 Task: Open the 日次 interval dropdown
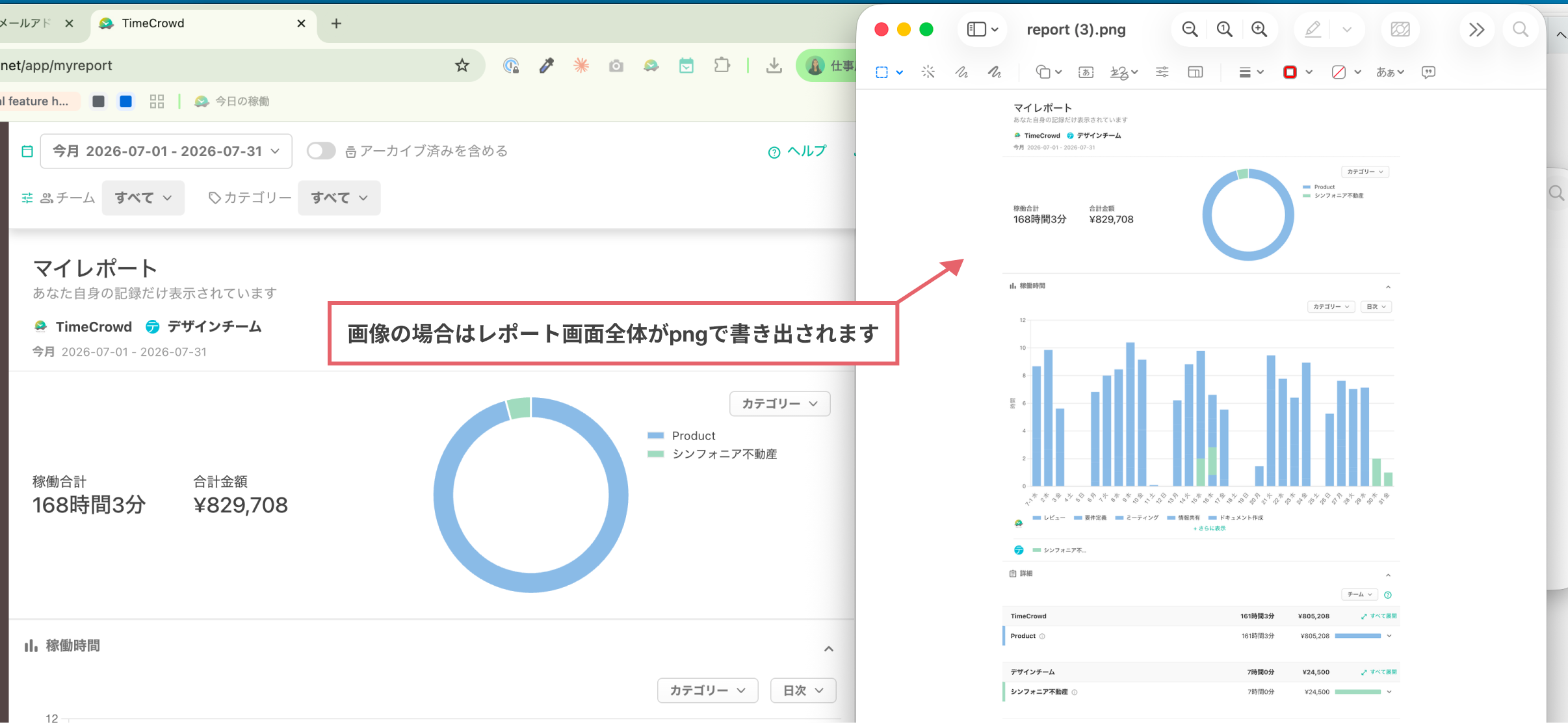(x=803, y=690)
